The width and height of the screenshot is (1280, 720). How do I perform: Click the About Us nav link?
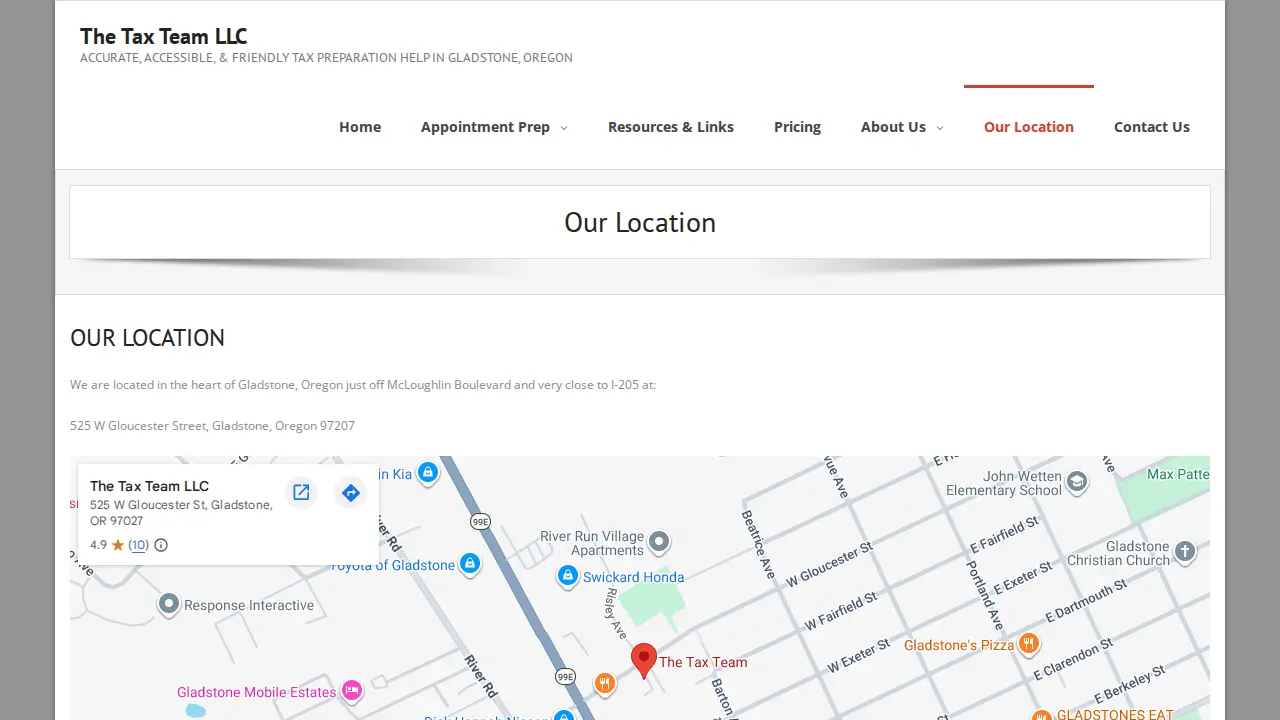click(x=893, y=127)
